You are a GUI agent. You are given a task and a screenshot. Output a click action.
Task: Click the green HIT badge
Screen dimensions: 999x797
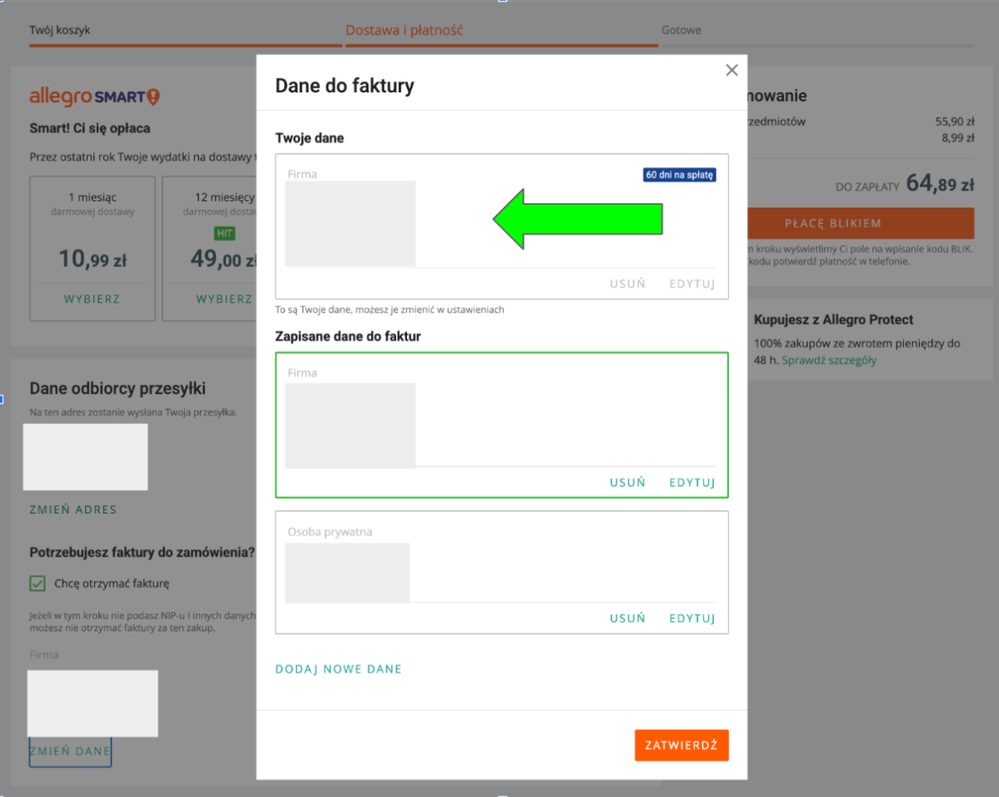[x=224, y=233]
